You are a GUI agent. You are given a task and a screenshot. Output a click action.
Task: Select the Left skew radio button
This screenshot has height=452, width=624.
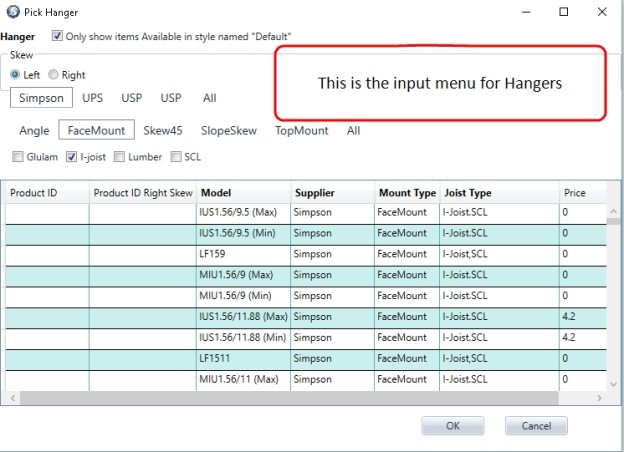[15, 75]
